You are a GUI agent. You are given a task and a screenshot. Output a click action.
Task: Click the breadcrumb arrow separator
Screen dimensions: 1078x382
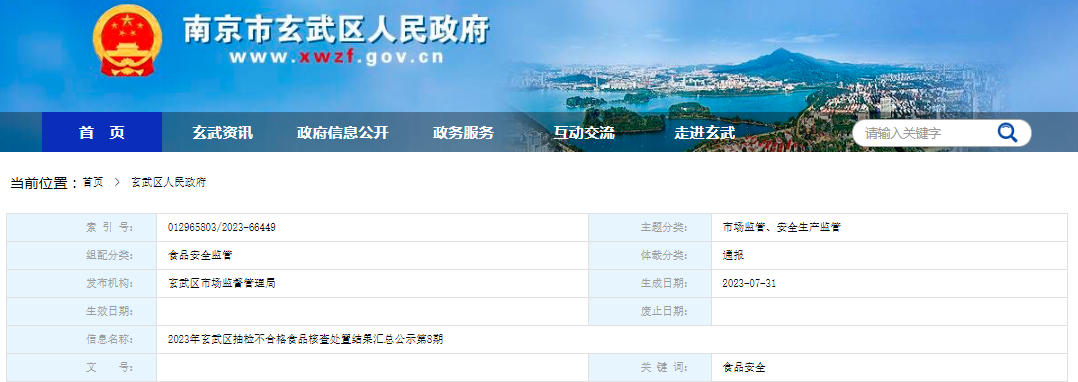[117, 183]
